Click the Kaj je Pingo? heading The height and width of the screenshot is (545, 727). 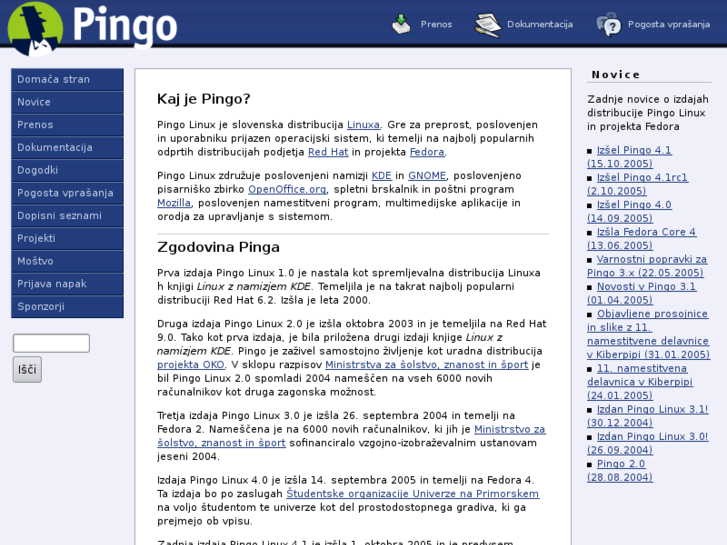click(x=204, y=99)
